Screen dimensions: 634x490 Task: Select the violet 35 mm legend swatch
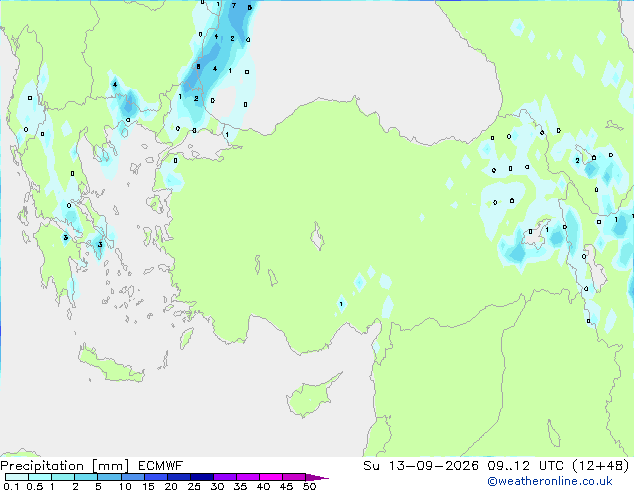(248, 477)
